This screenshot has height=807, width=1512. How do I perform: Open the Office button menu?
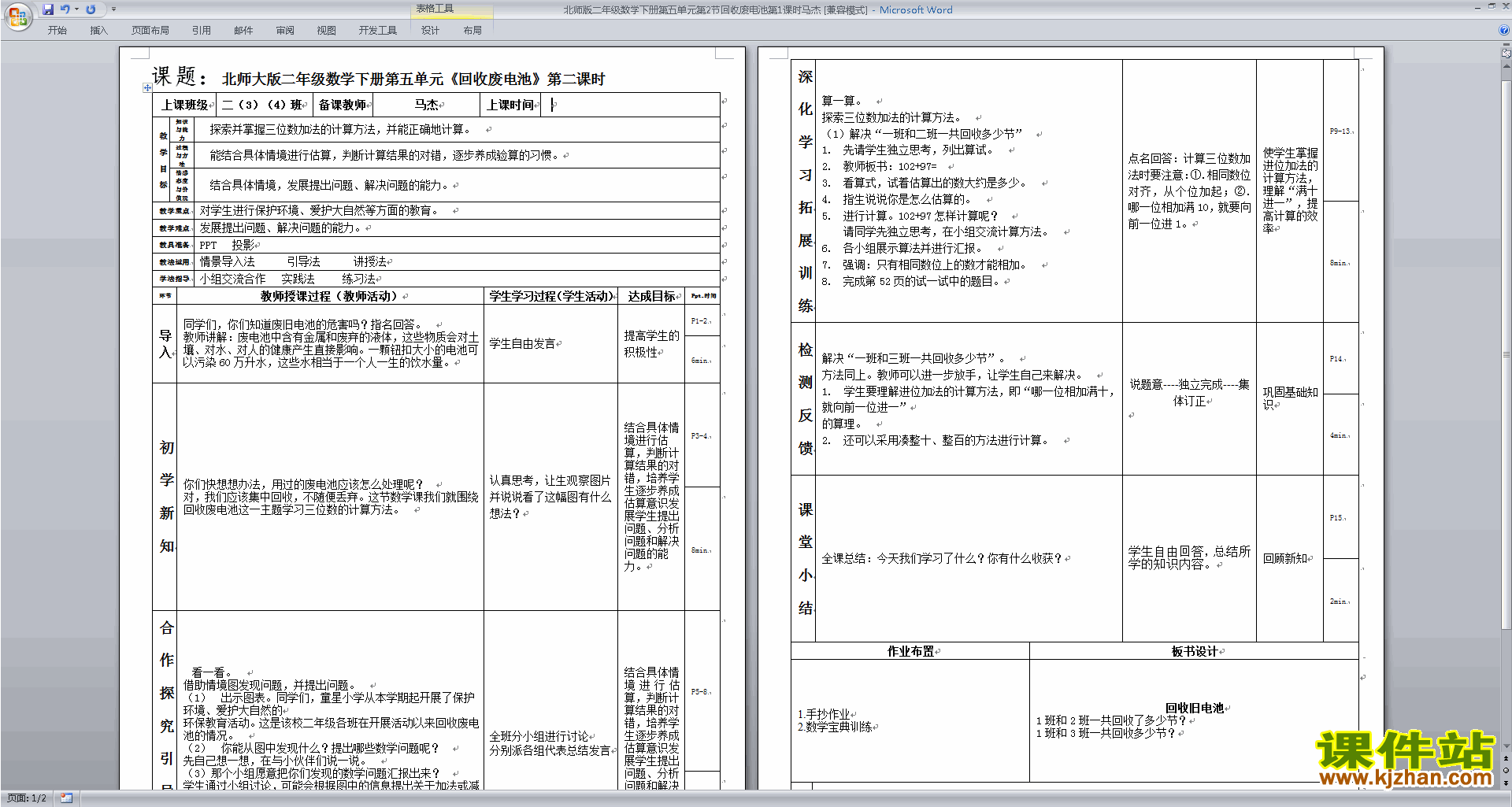pos(17,16)
